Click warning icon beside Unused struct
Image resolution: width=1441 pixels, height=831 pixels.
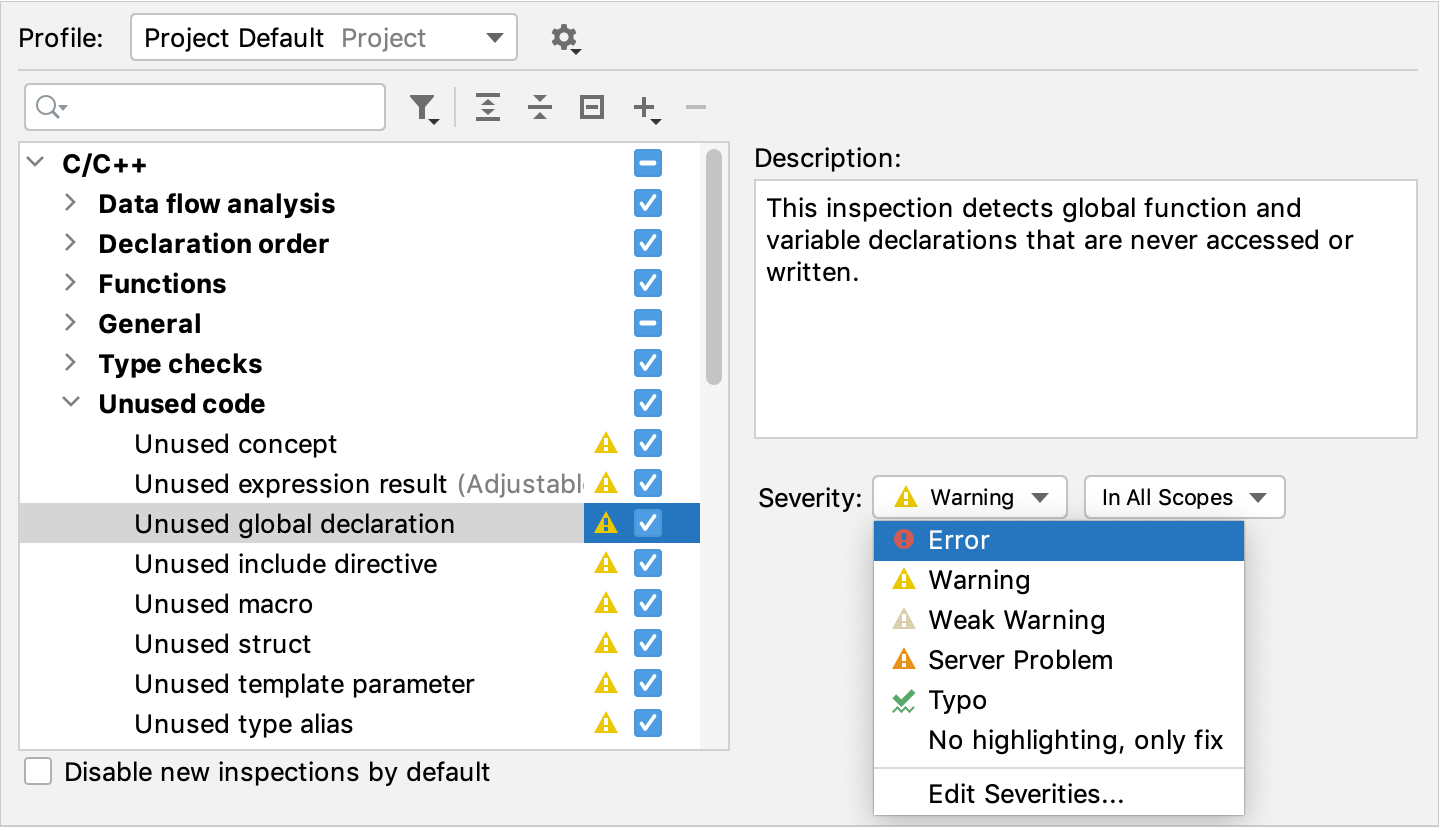606,643
